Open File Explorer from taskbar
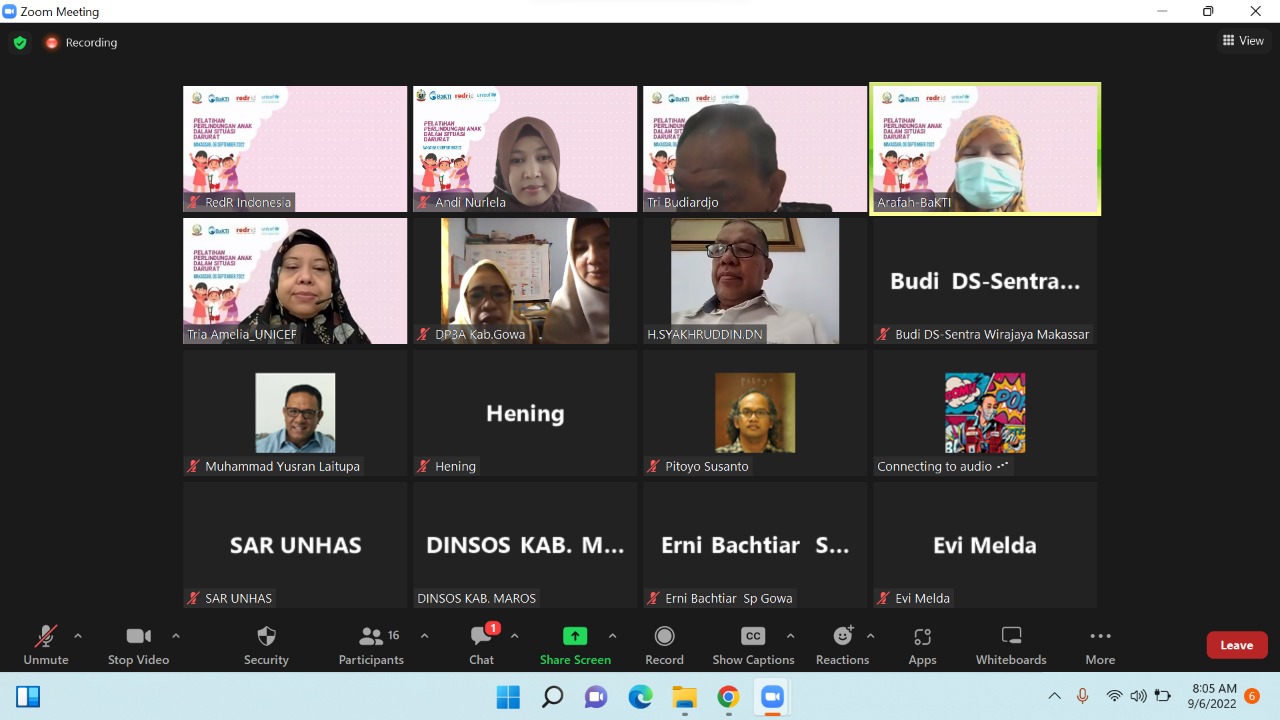 coord(684,697)
